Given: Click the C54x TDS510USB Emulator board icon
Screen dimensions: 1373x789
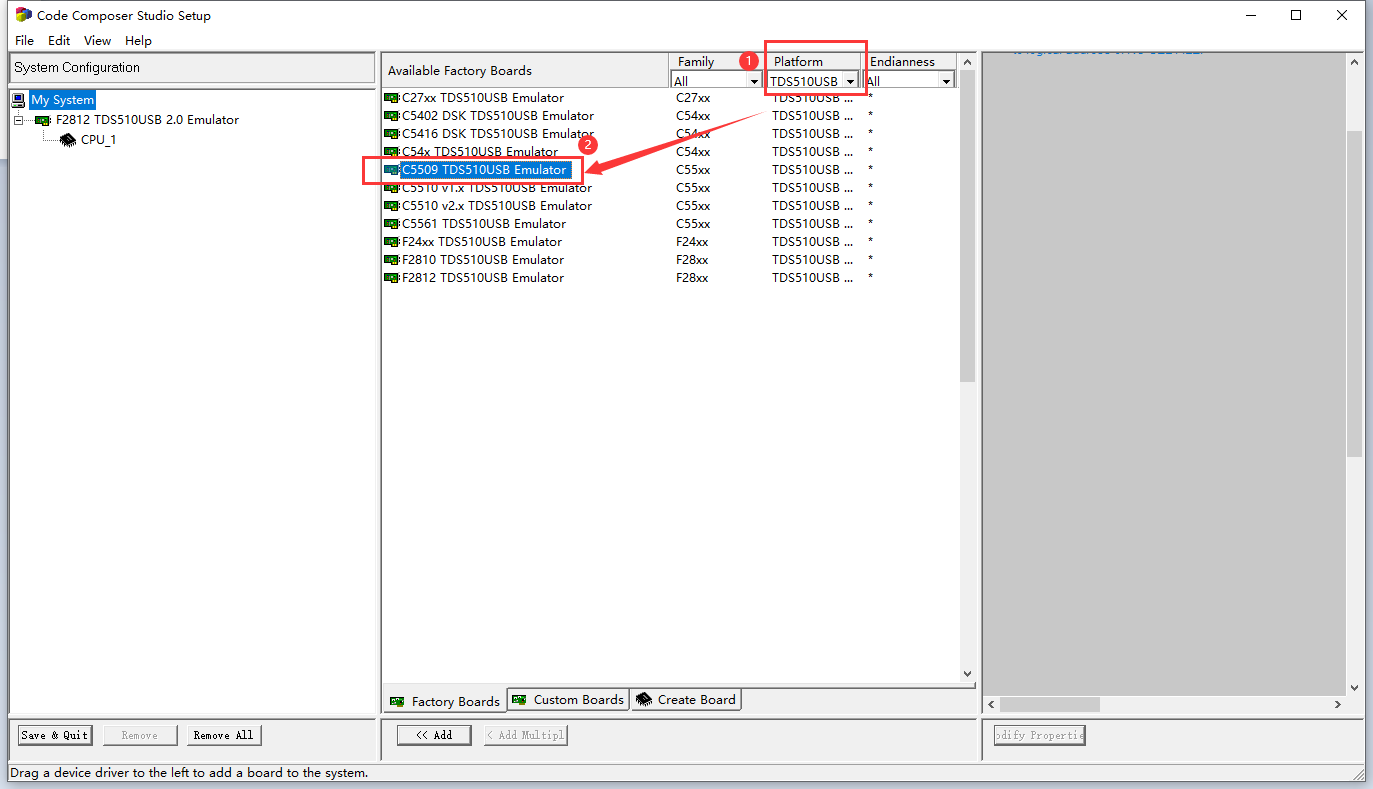Looking at the screenshot, I should 392,152.
